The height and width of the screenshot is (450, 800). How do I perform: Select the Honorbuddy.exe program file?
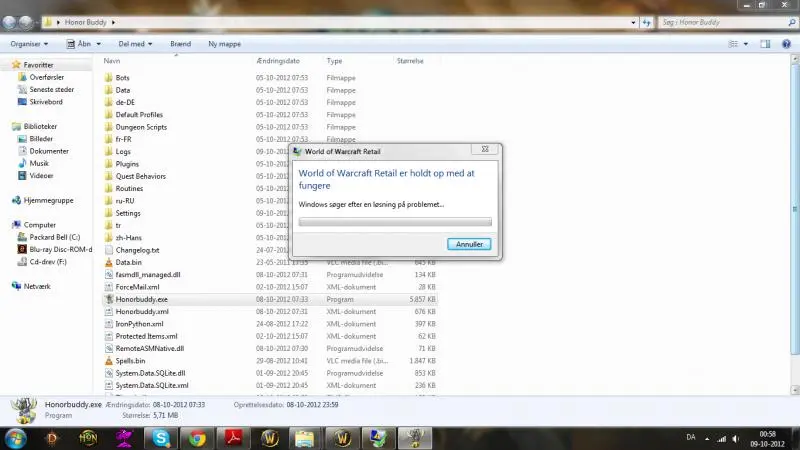tap(141, 299)
